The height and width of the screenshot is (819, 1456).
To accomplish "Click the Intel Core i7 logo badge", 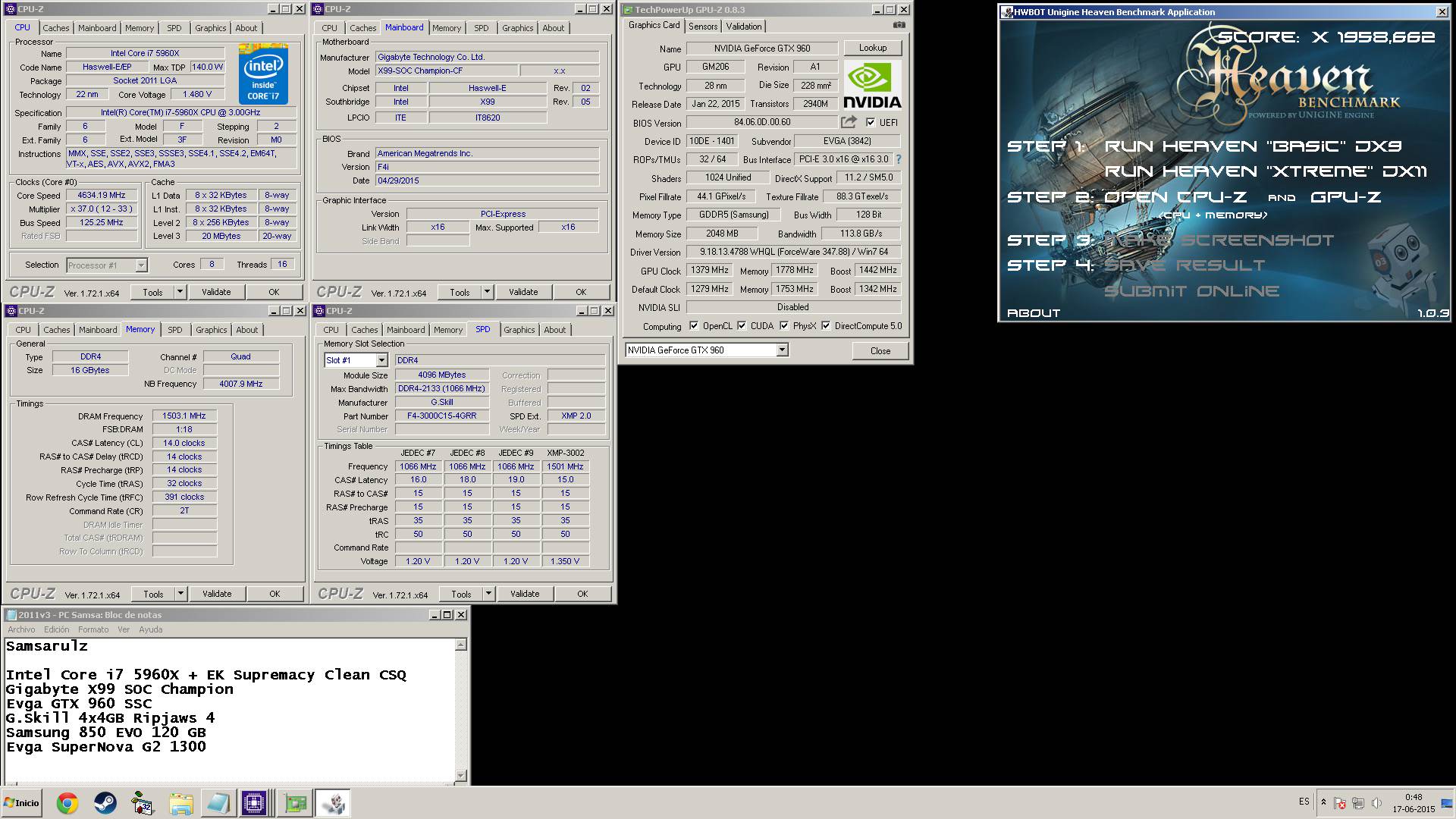I will (263, 74).
